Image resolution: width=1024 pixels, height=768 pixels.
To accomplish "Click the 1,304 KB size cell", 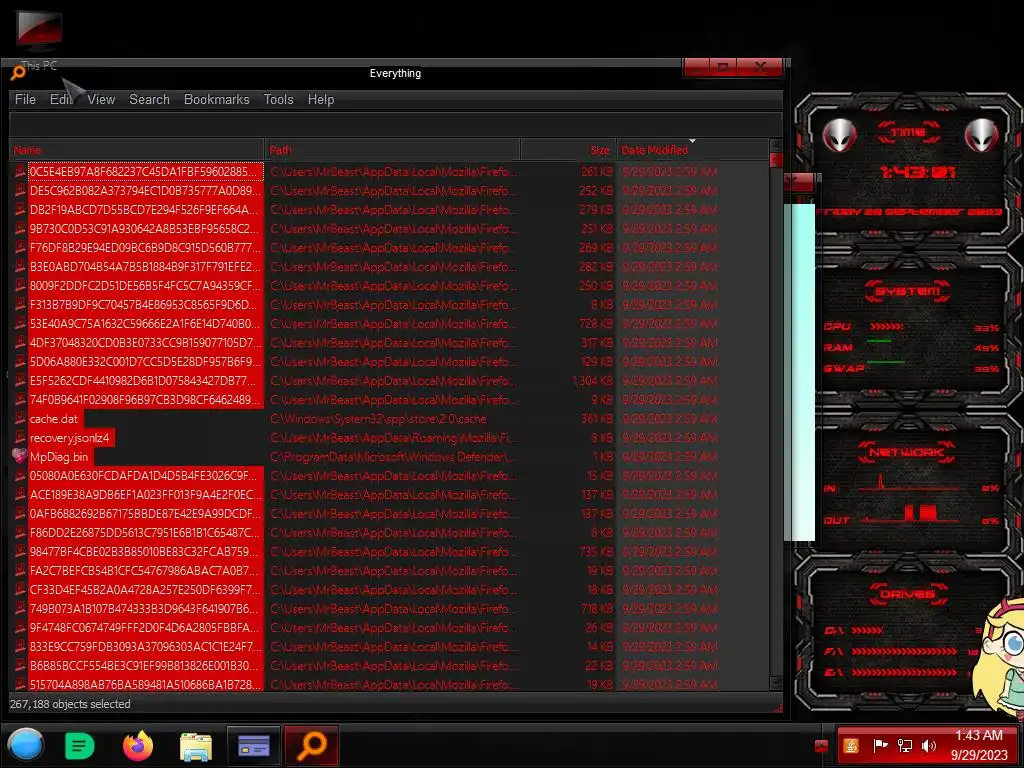I will (x=592, y=381).
